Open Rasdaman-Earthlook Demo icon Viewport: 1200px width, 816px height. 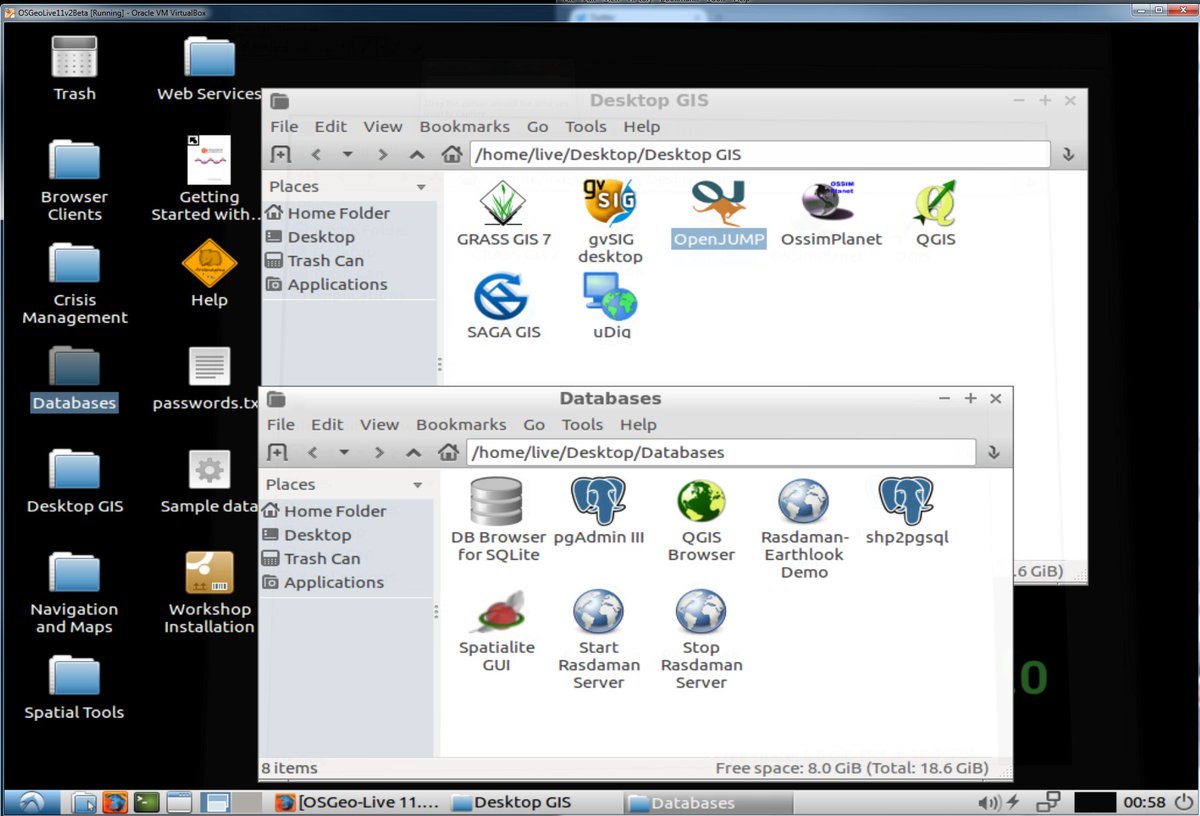pyautogui.click(x=804, y=502)
